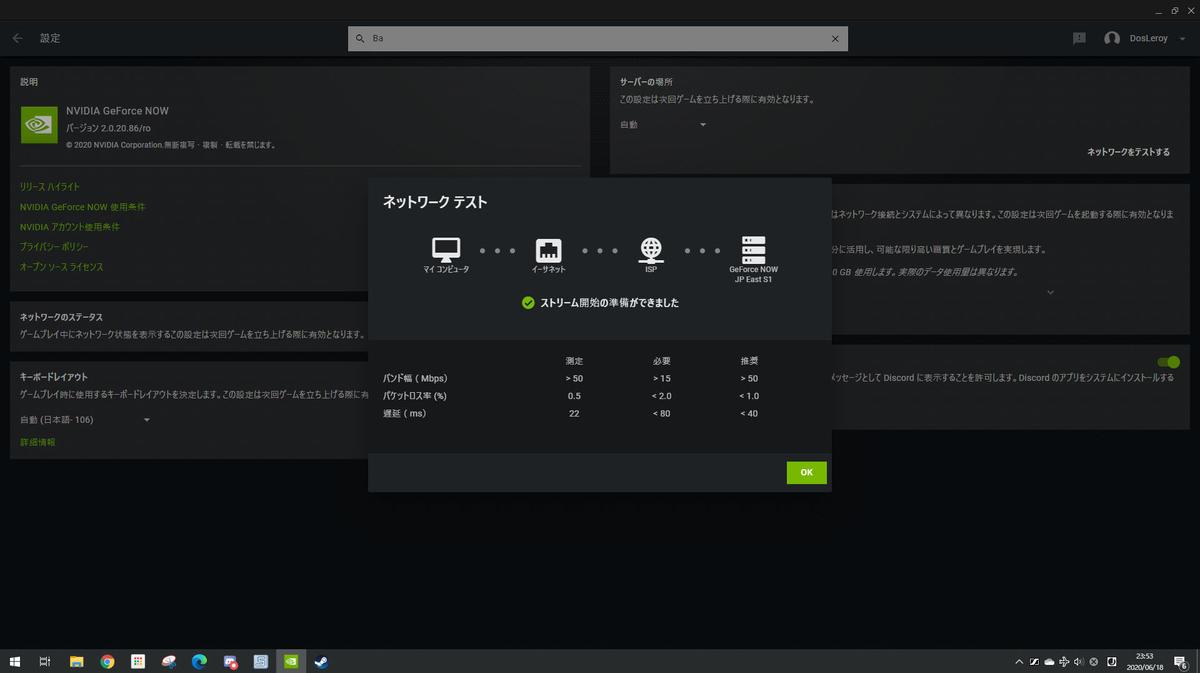The image size is (1200, 673).
Task: Open Windows Start menu
Action: click(15, 661)
